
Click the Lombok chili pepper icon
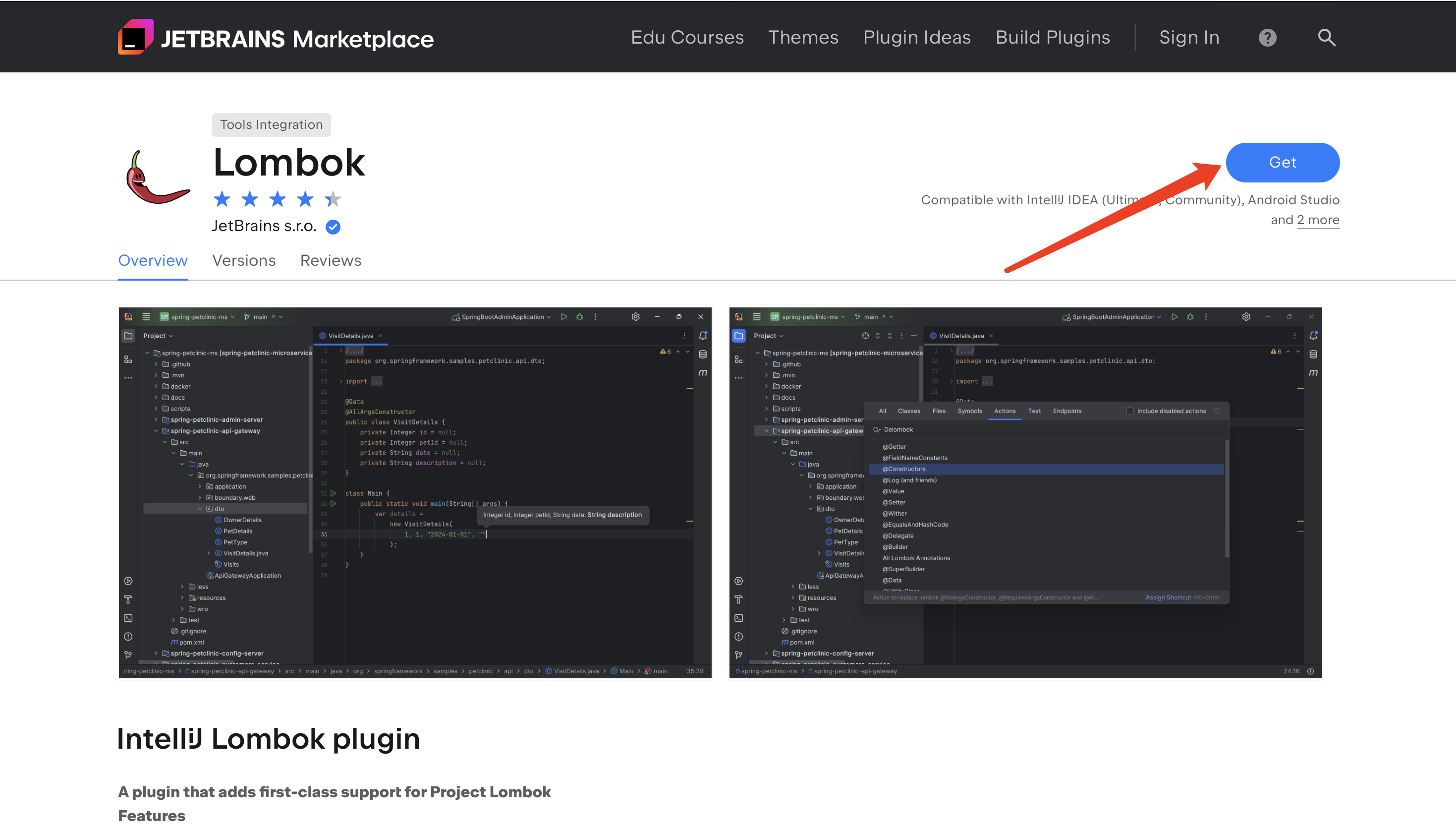(158, 178)
